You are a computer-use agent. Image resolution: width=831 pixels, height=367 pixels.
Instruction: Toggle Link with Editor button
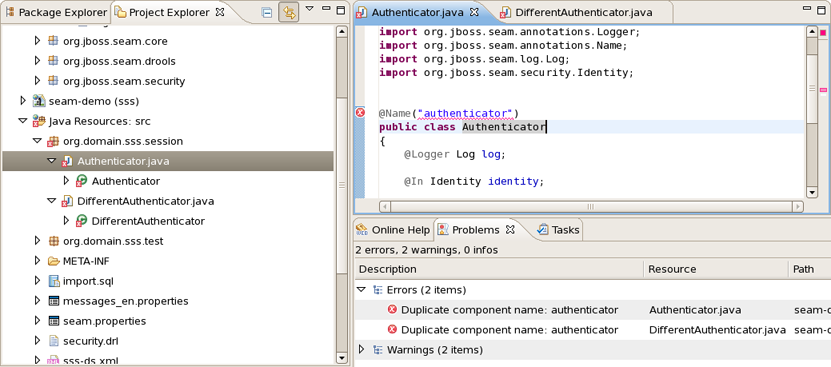point(289,12)
